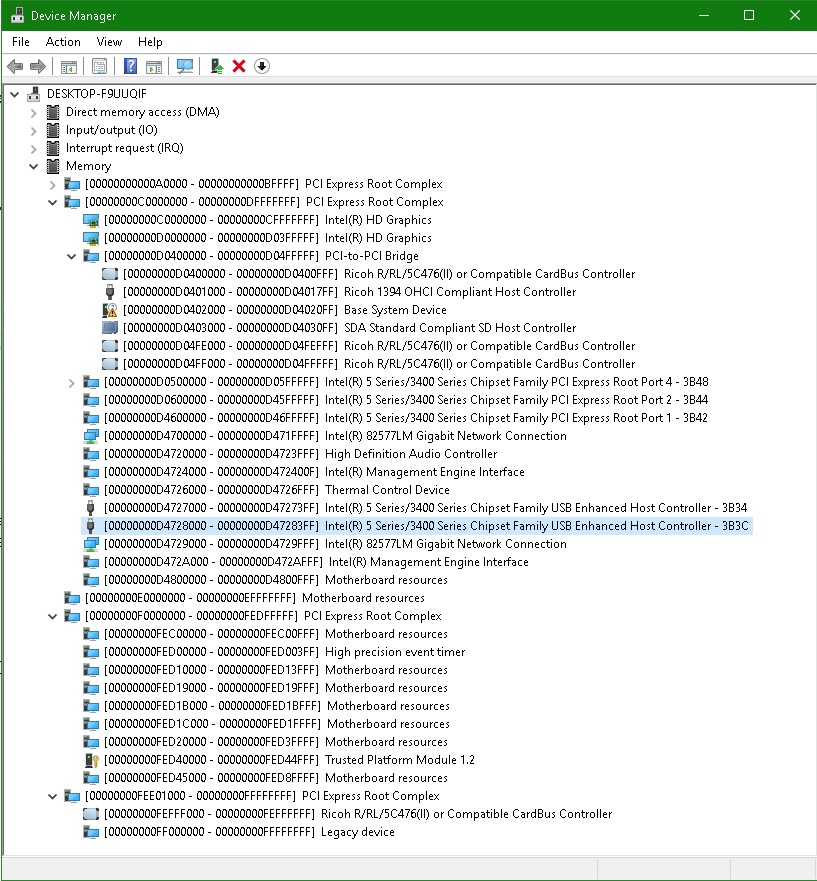
Task: Click the chip icon beside Interrupt request (IRQ)
Action: (x=53, y=148)
